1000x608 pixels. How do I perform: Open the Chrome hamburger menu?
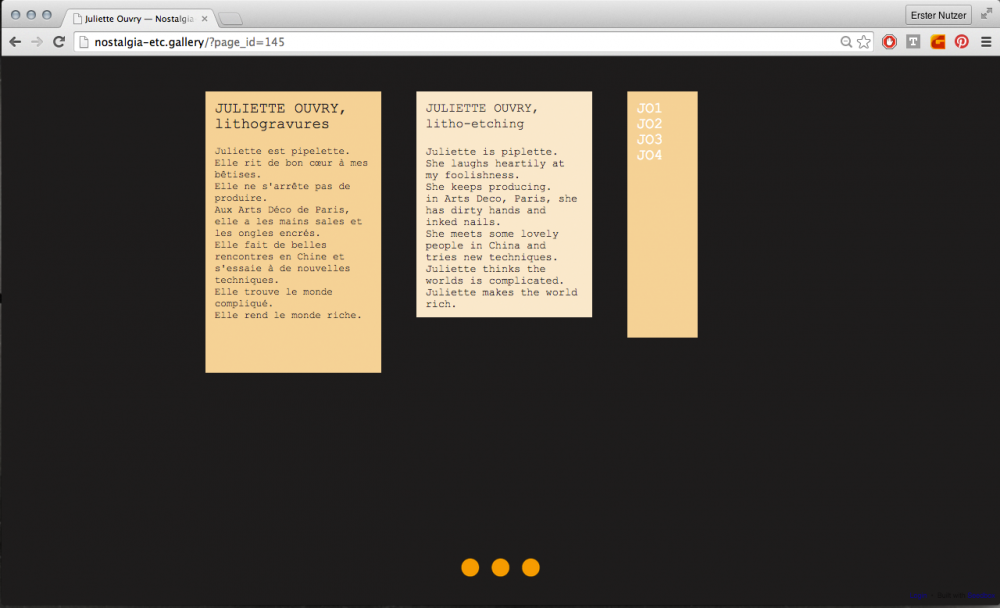click(x=986, y=42)
